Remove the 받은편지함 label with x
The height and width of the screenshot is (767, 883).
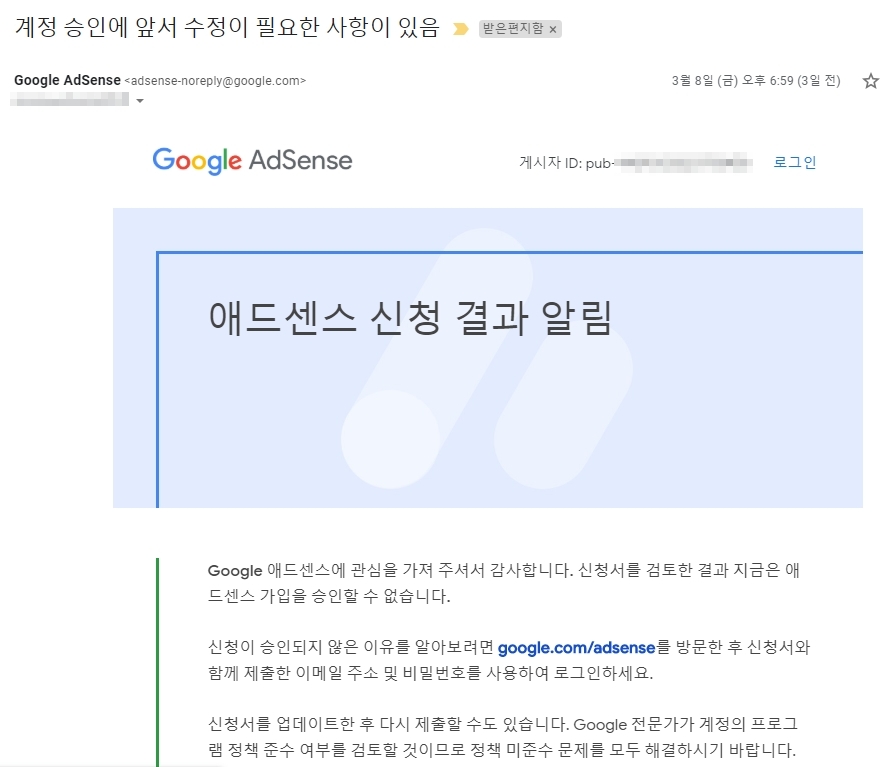553,29
